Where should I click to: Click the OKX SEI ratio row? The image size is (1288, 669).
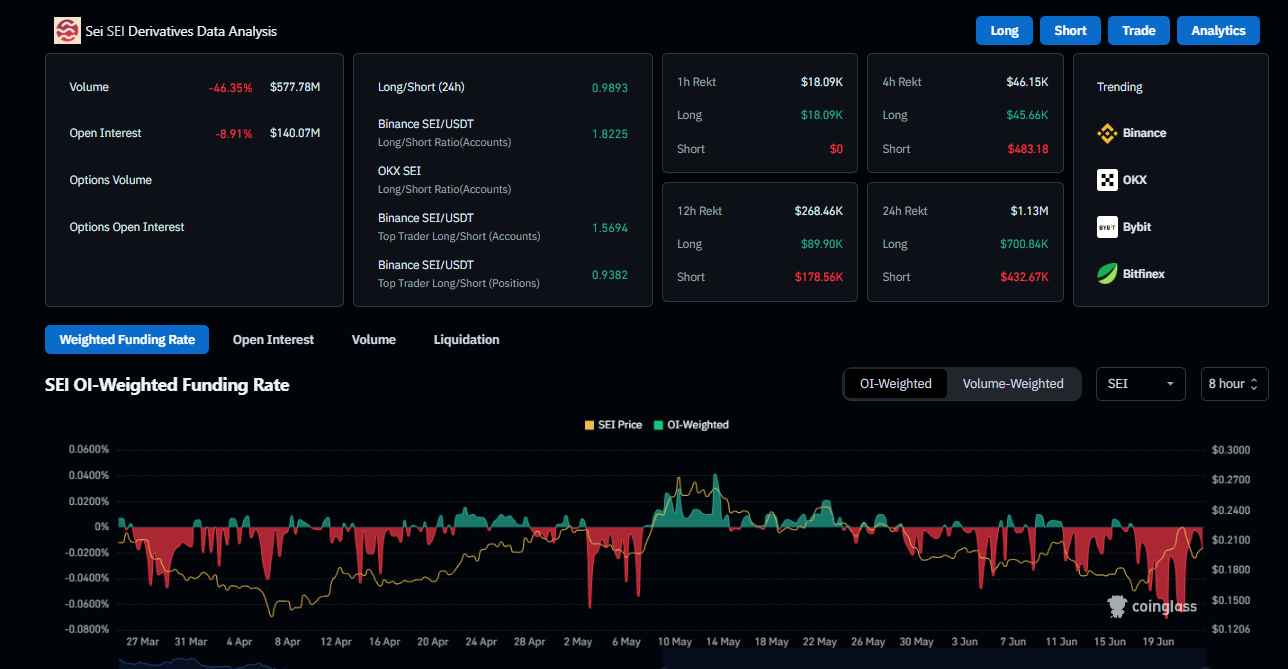[503, 180]
